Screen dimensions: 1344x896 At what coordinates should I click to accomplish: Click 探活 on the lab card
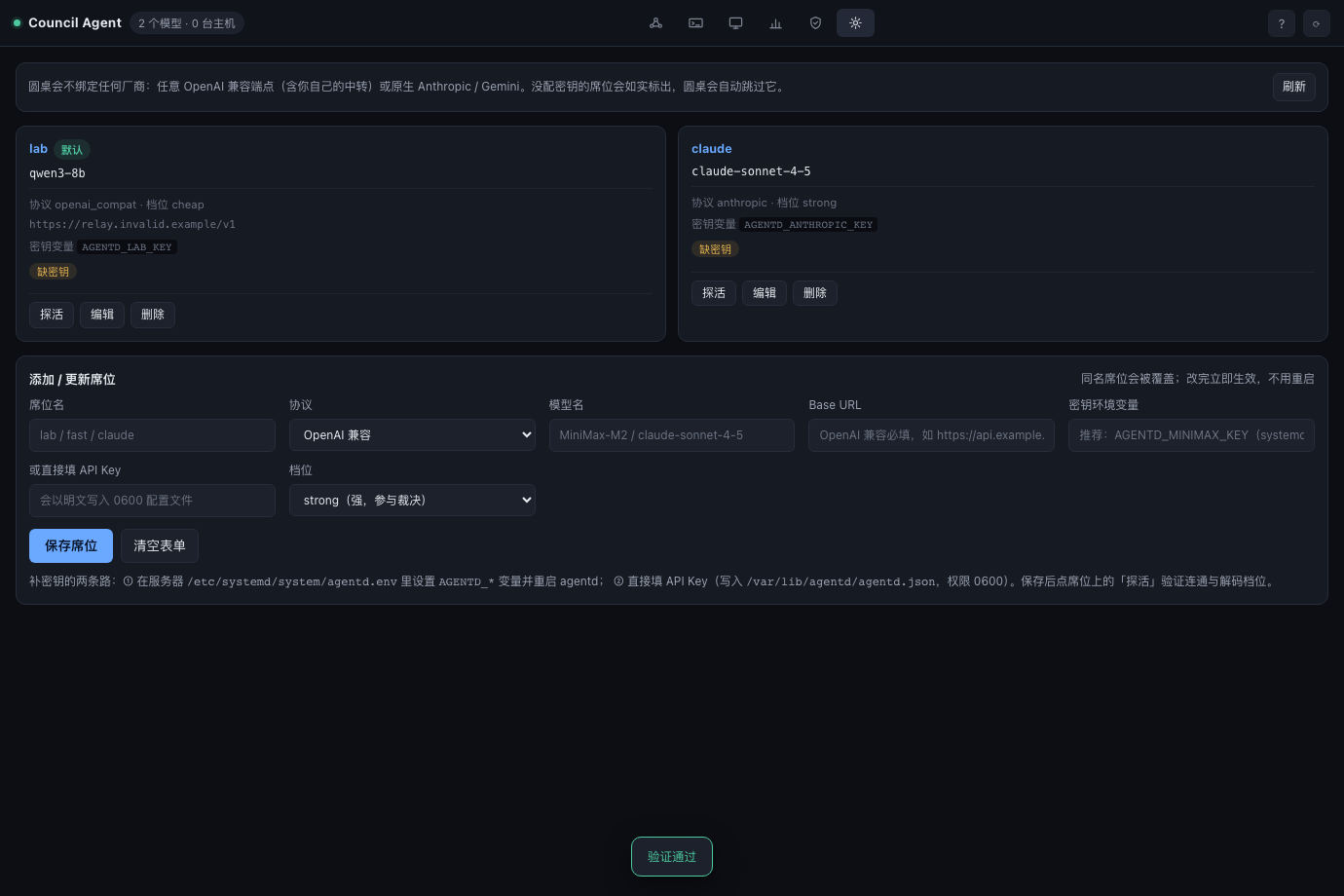52,315
